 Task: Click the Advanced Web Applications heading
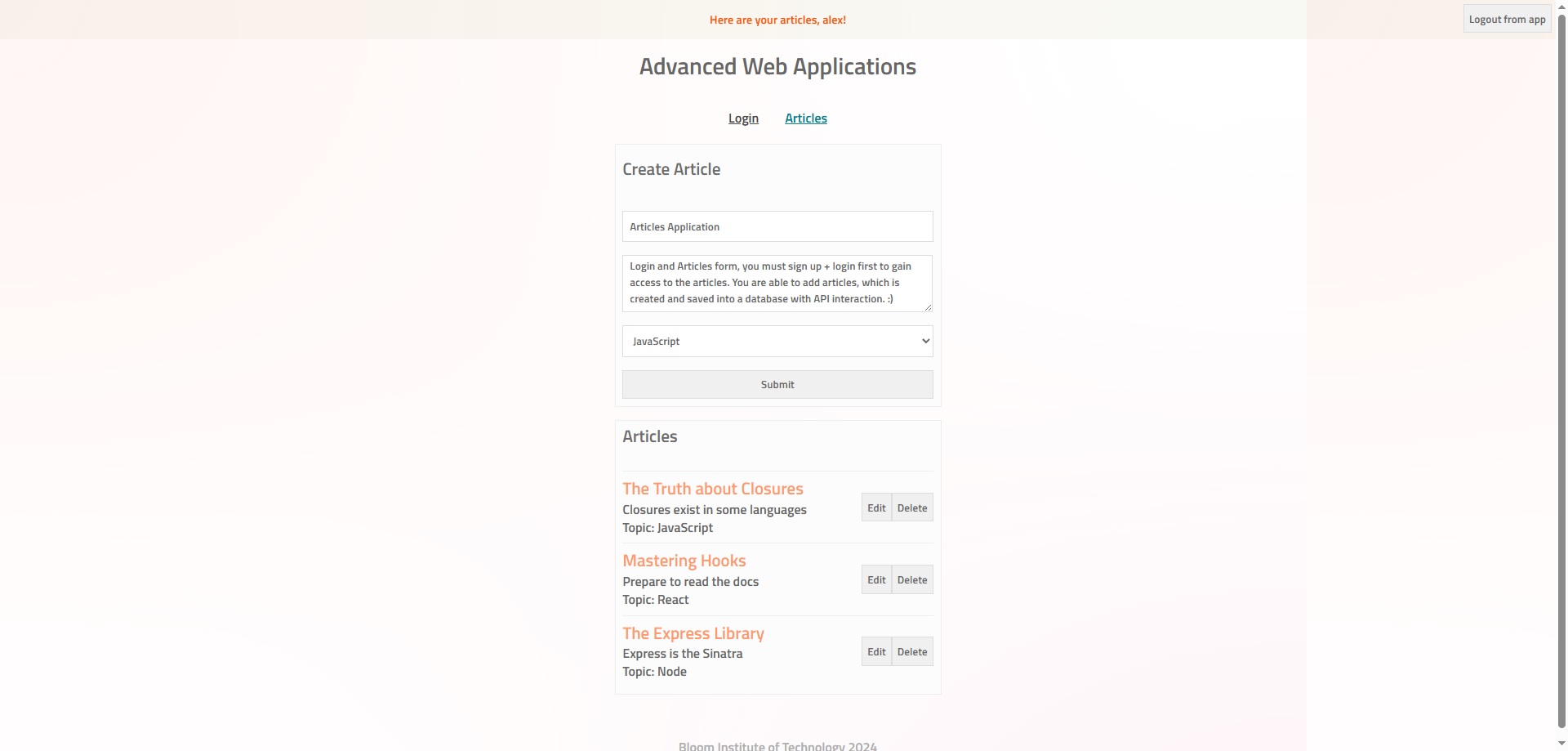[777, 67]
